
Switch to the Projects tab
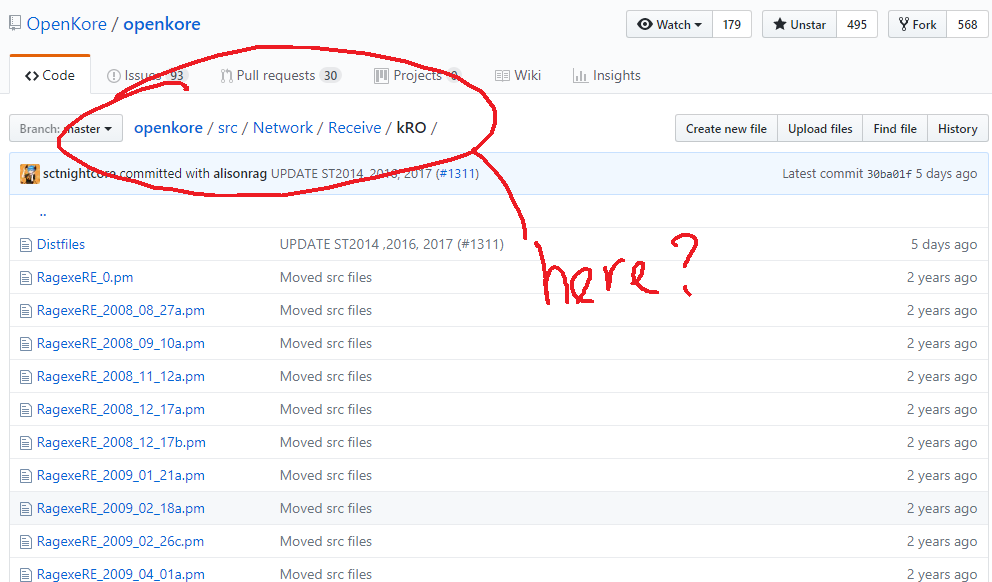[418, 75]
